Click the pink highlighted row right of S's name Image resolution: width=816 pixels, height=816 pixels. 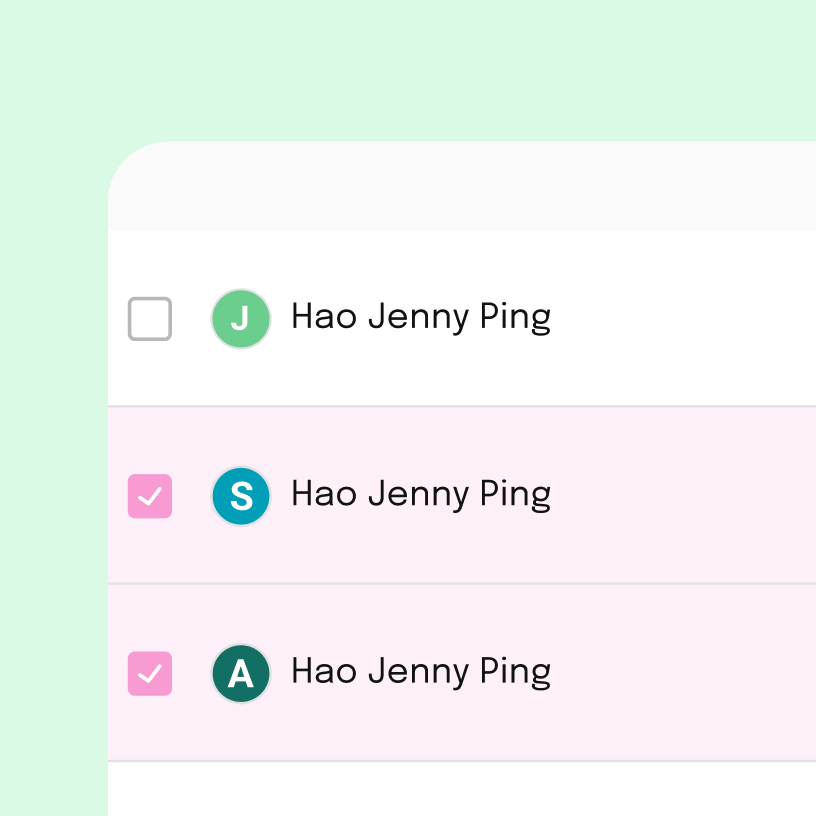690,496
